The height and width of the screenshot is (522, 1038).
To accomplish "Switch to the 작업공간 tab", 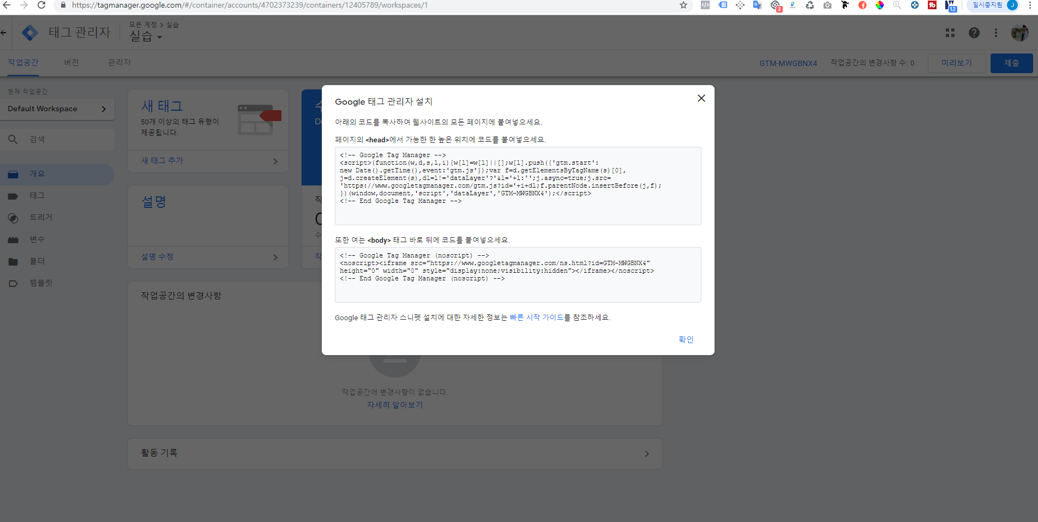I will [23, 63].
